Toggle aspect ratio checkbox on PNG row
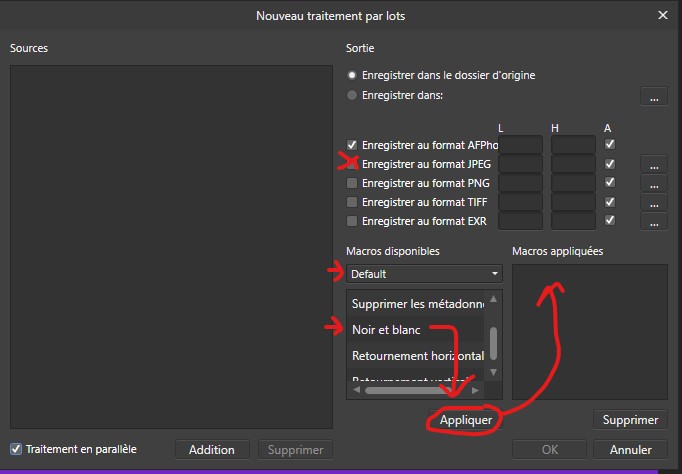The width and height of the screenshot is (682, 474). [x=610, y=182]
